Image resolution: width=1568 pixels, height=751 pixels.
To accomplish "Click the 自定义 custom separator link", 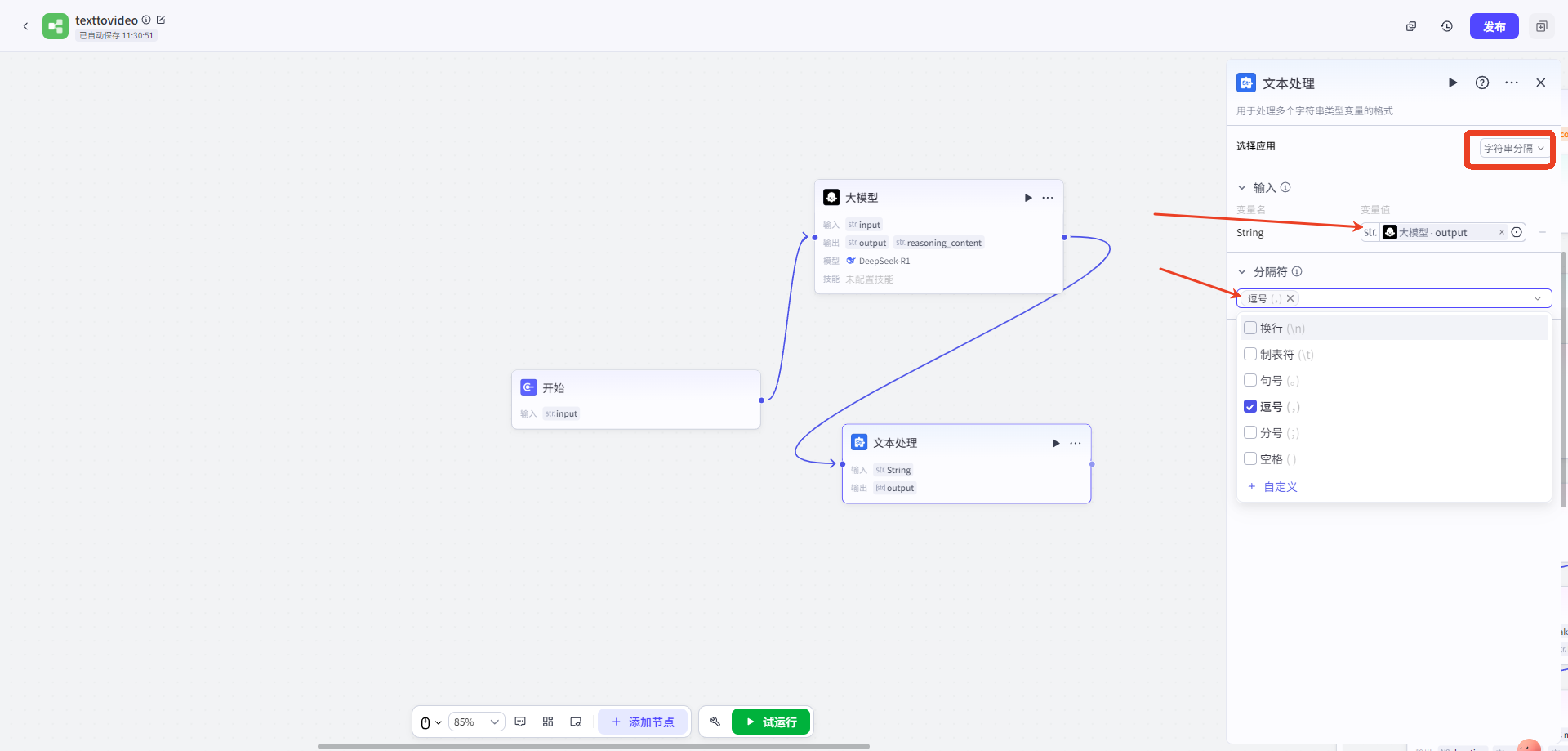I will click(1280, 486).
